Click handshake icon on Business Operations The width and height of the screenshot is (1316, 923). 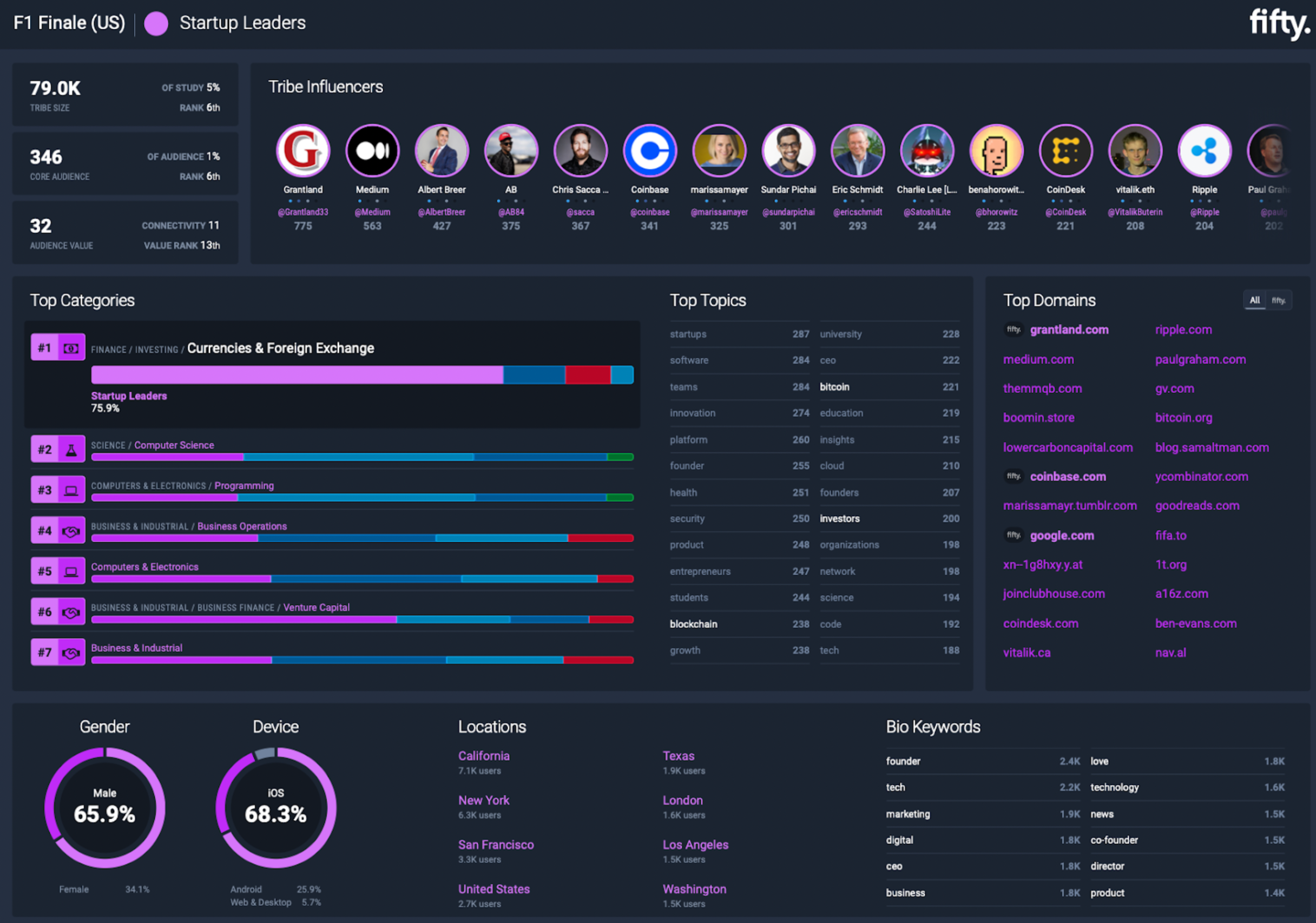pyautogui.click(x=71, y=531)
